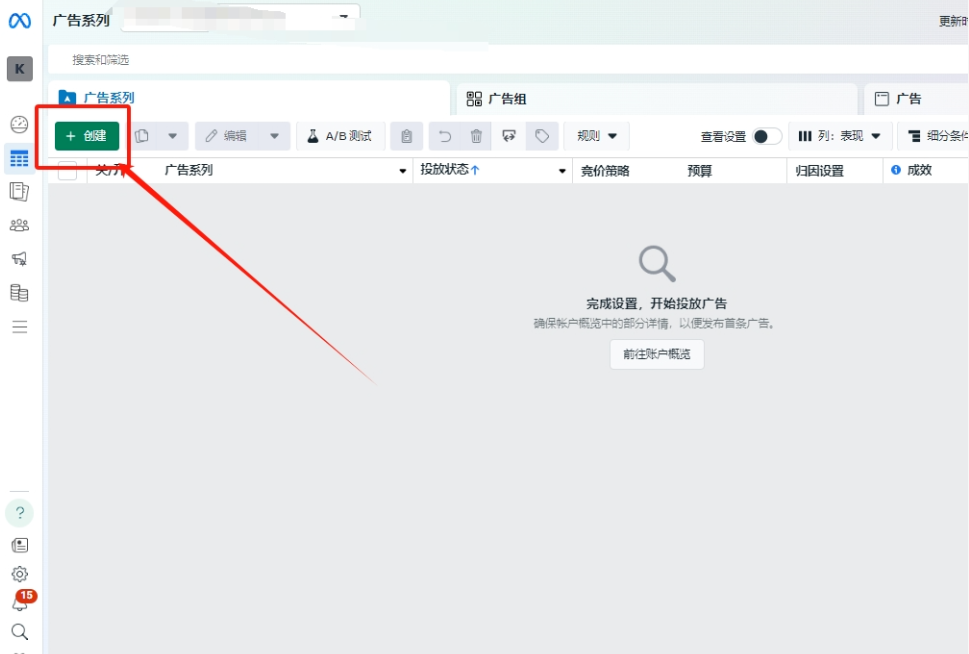Screen dimensions: 969x654
Task: Open the all tools hamburger menu
Action: click(20, 326)
